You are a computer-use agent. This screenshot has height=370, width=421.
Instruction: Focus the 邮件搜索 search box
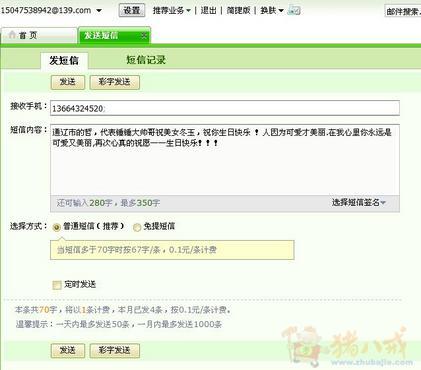point(403,12)
